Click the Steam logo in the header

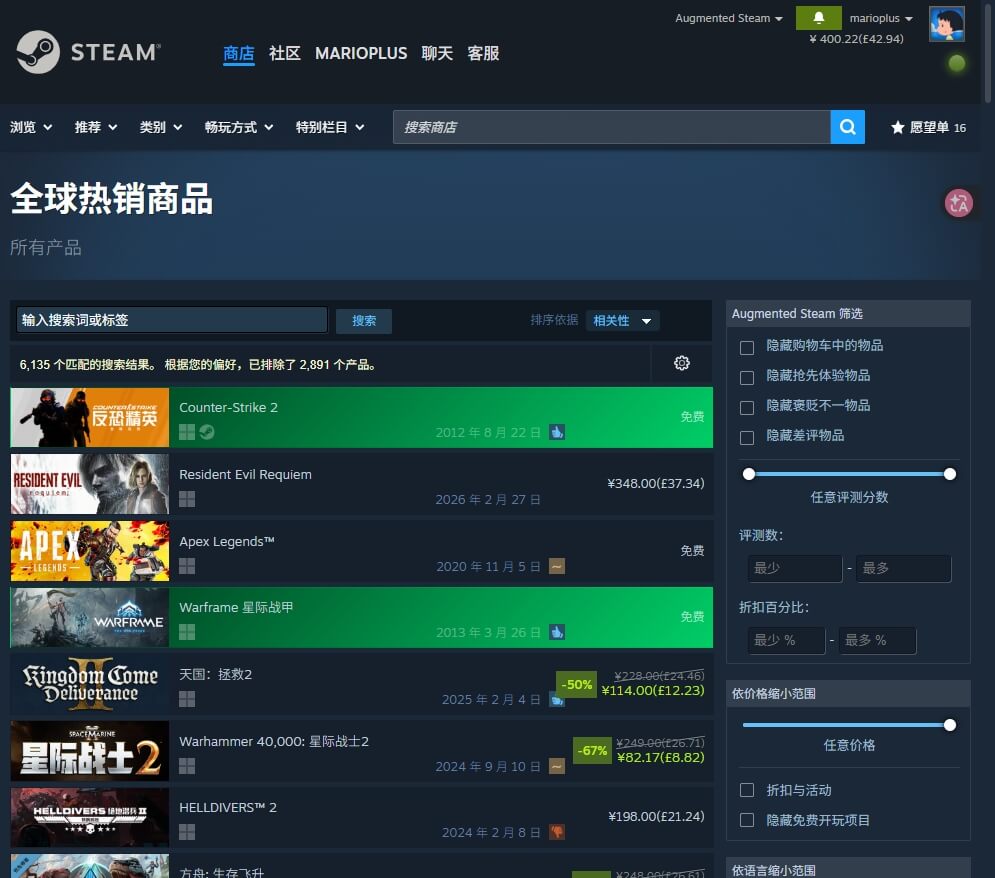88,52
